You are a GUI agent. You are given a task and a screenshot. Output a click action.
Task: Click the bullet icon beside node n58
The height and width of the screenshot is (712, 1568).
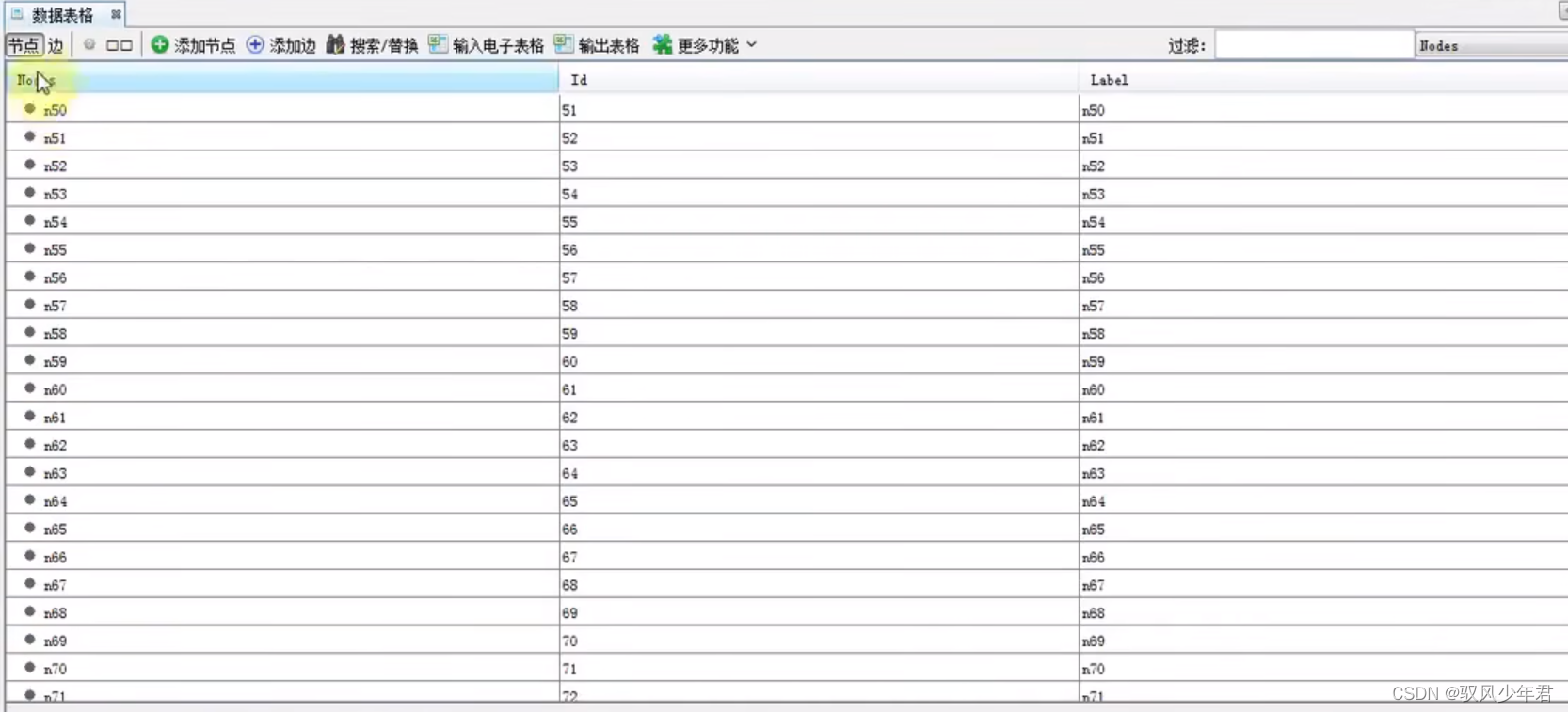(x=30, y=333)
